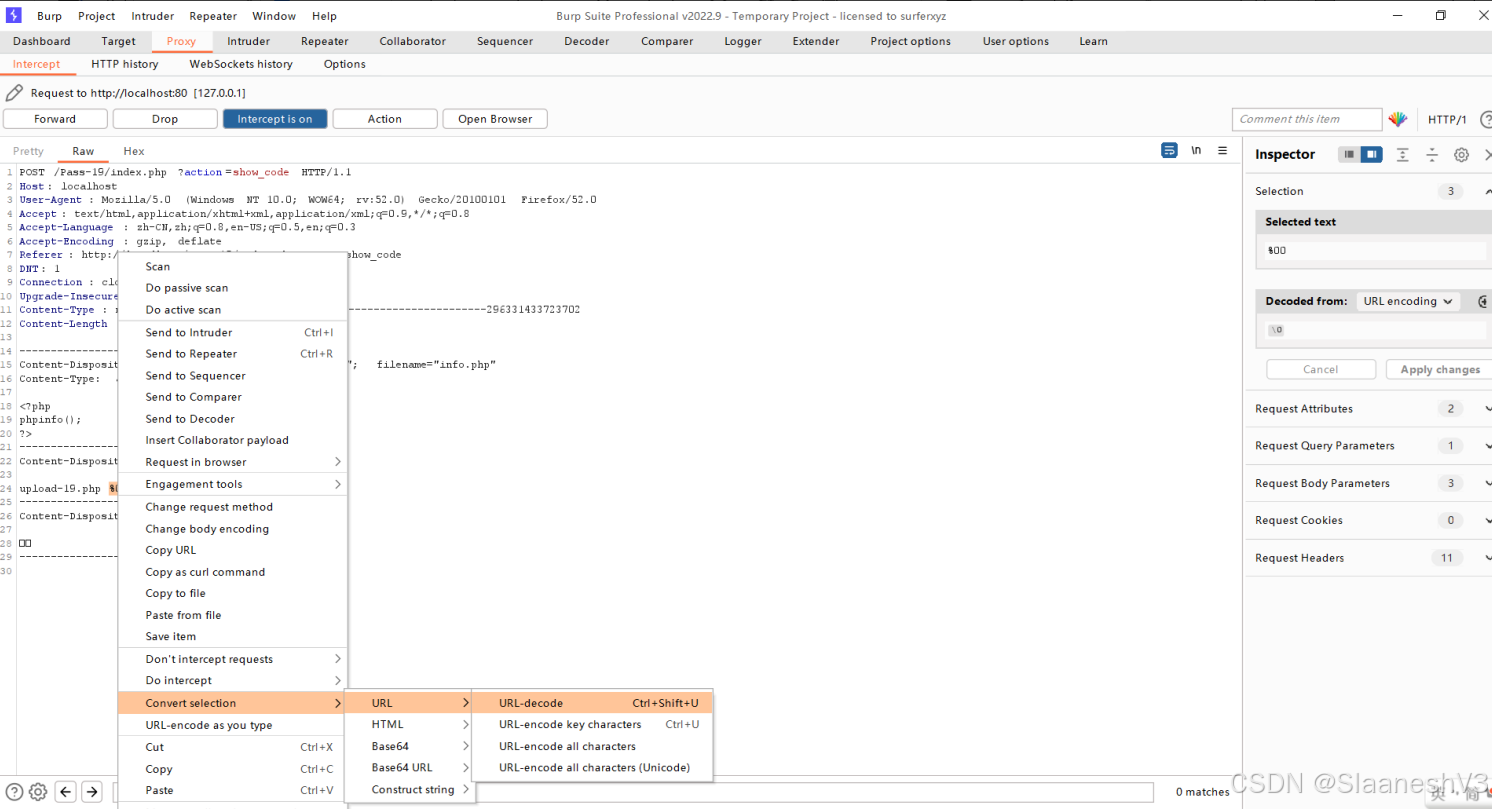This screenshot has height=809, width=1492.
Task: Open the Engagement tools submenu
Action: [x=233, y=484]
